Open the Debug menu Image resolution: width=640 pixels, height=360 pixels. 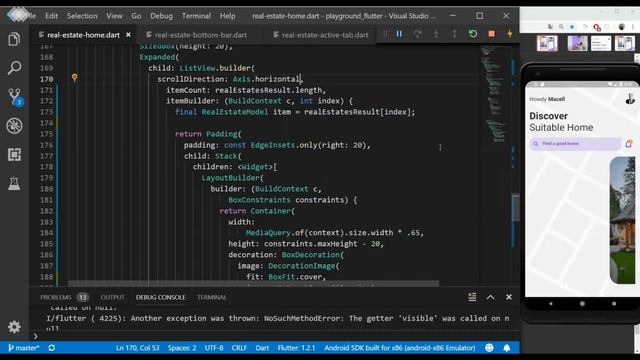[x=161, y=16]
